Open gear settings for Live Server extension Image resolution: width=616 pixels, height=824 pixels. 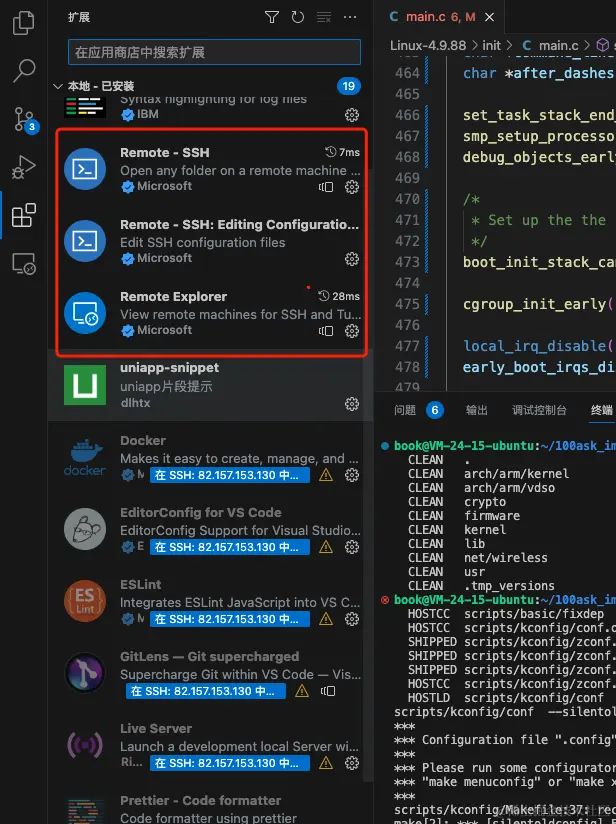point(352,763)
